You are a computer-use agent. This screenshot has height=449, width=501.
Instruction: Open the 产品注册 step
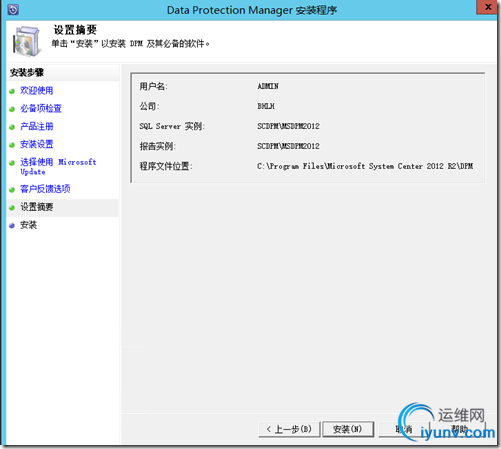36,126
